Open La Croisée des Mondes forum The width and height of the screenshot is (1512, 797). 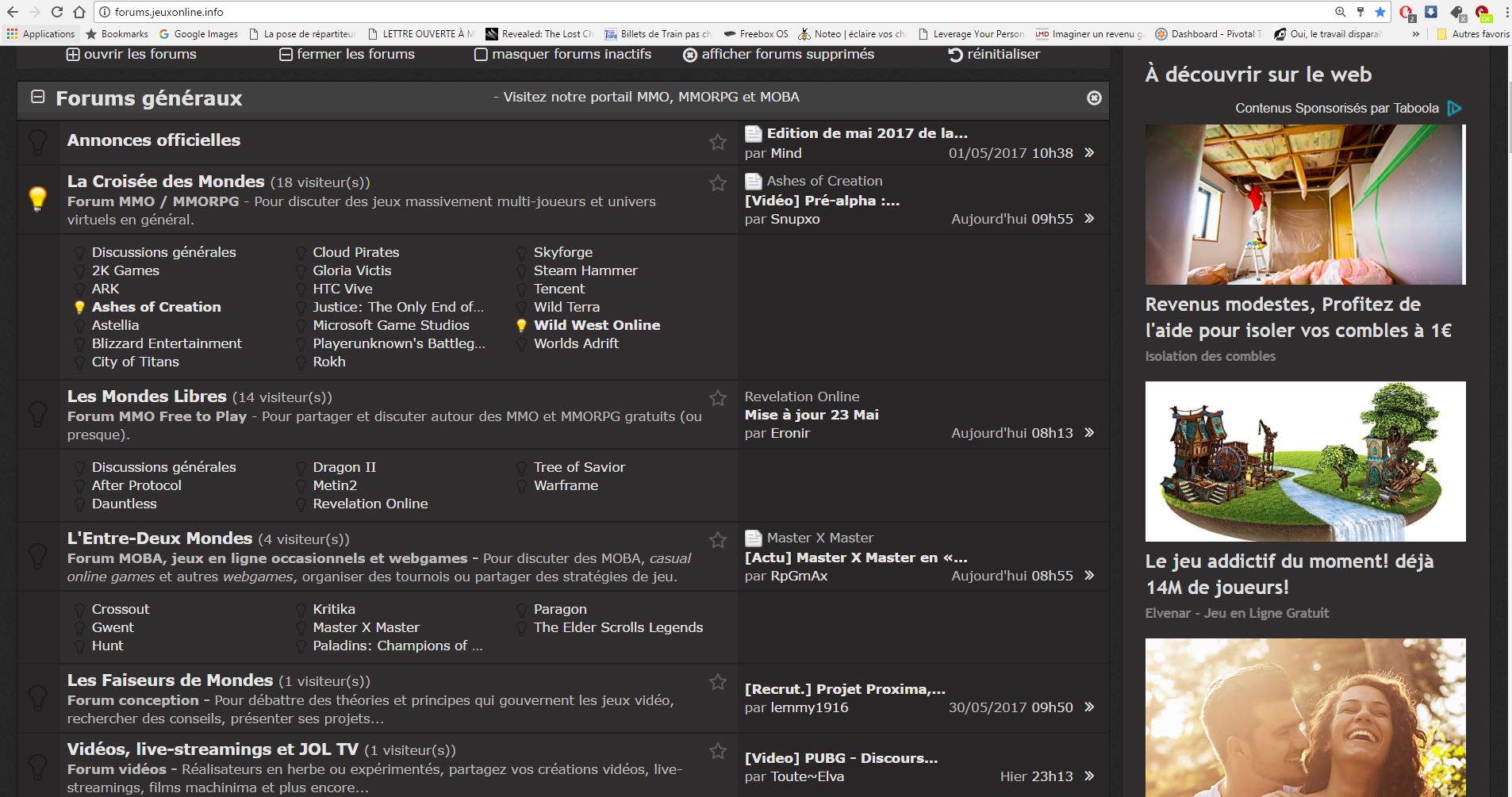(166, 182)
